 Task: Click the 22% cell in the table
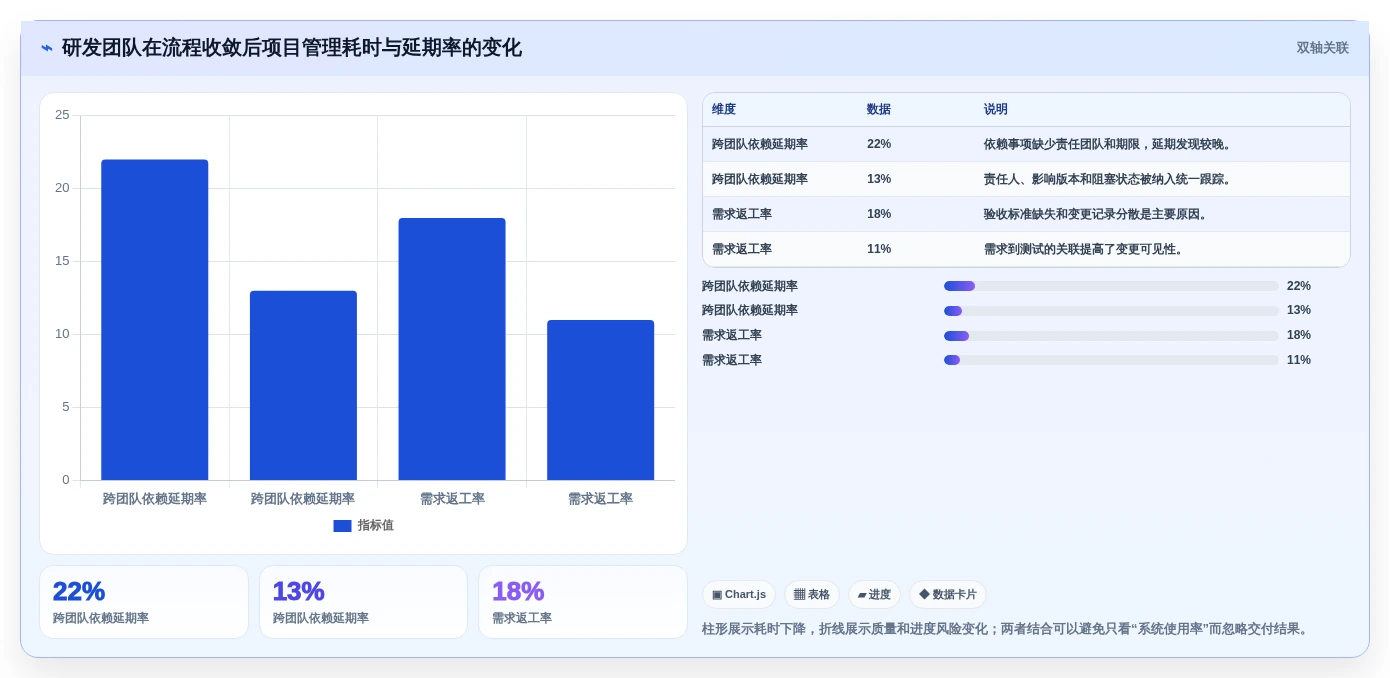point(879,144)
